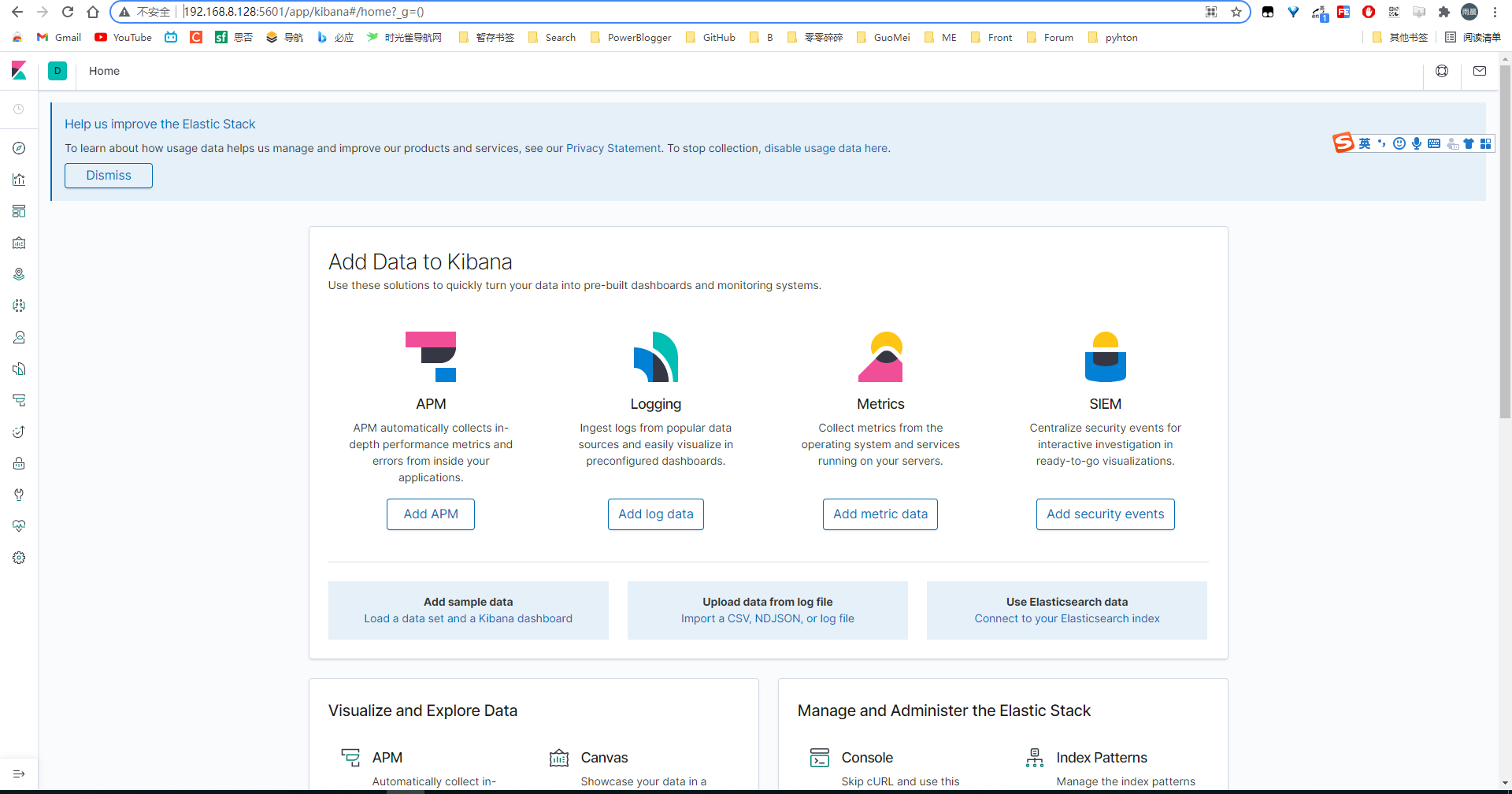1512x794 pixels.
Task: Open the browser profile avatar
Action: coord(1469,12)
